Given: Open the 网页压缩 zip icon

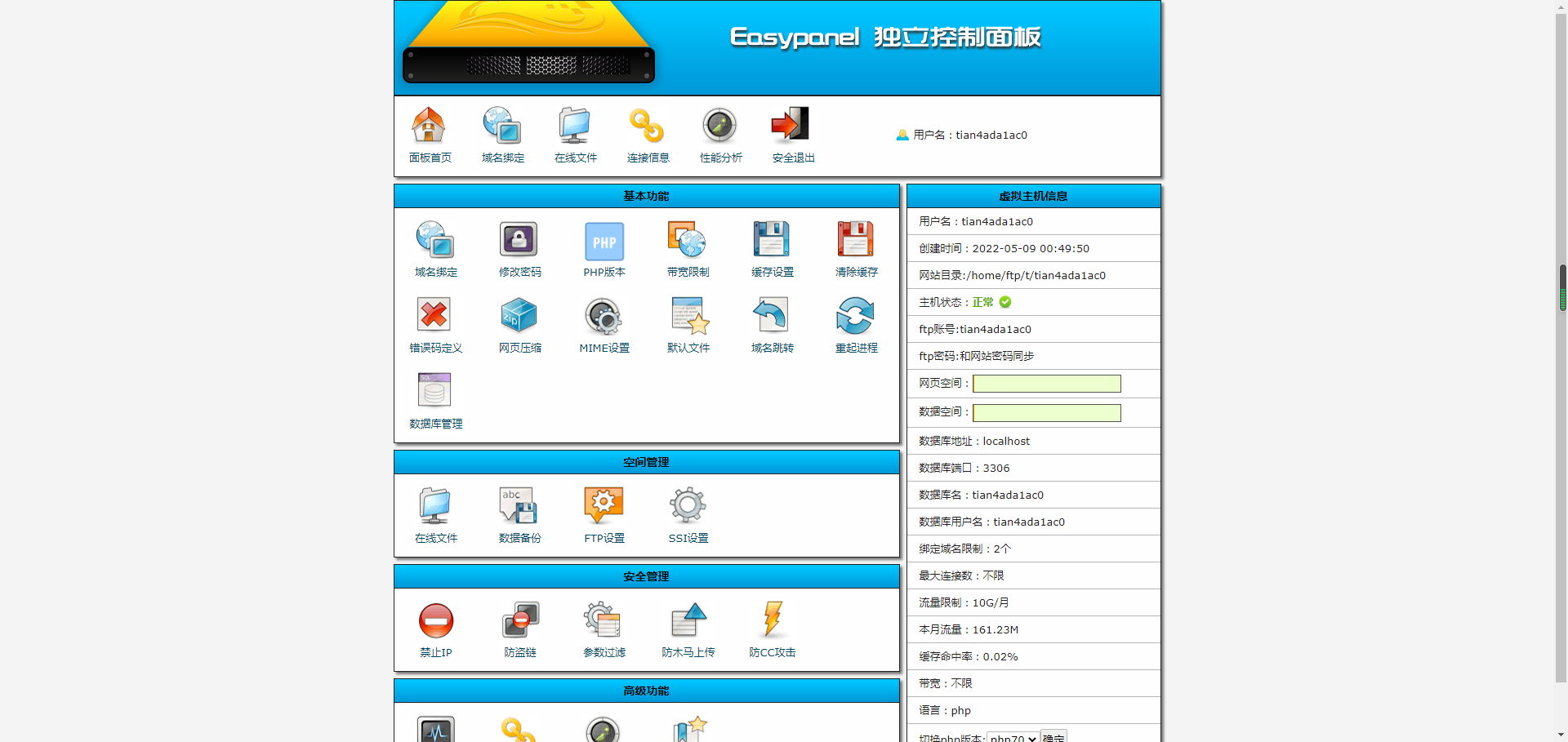Looking at the screenshot, I should (x=519, y=316).
